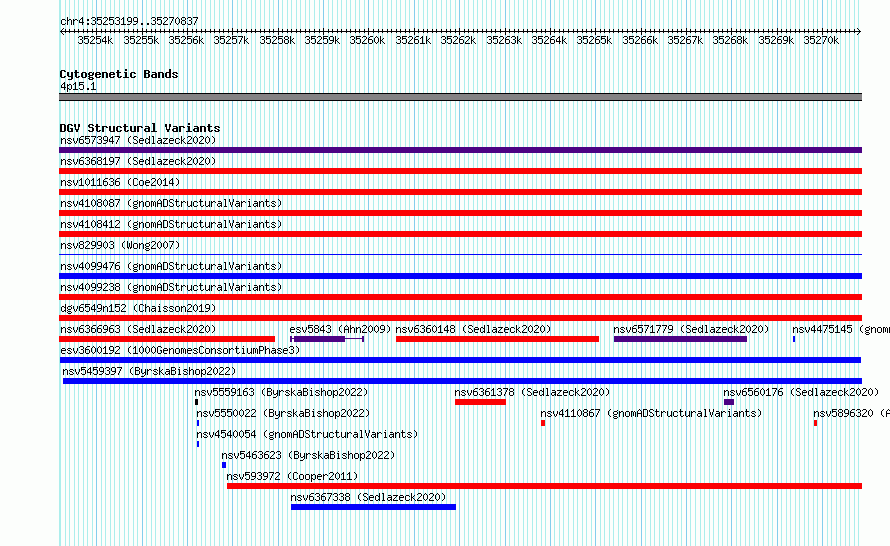
Task: Click dgv6549n152 (Chaisson2019) label
Action: point(138,308)
